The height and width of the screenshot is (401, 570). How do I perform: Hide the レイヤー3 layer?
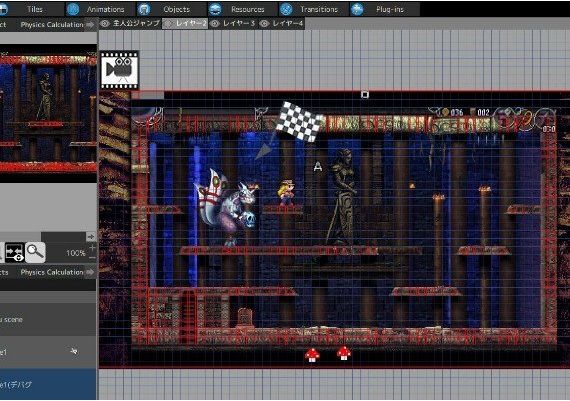click(215, 24)
